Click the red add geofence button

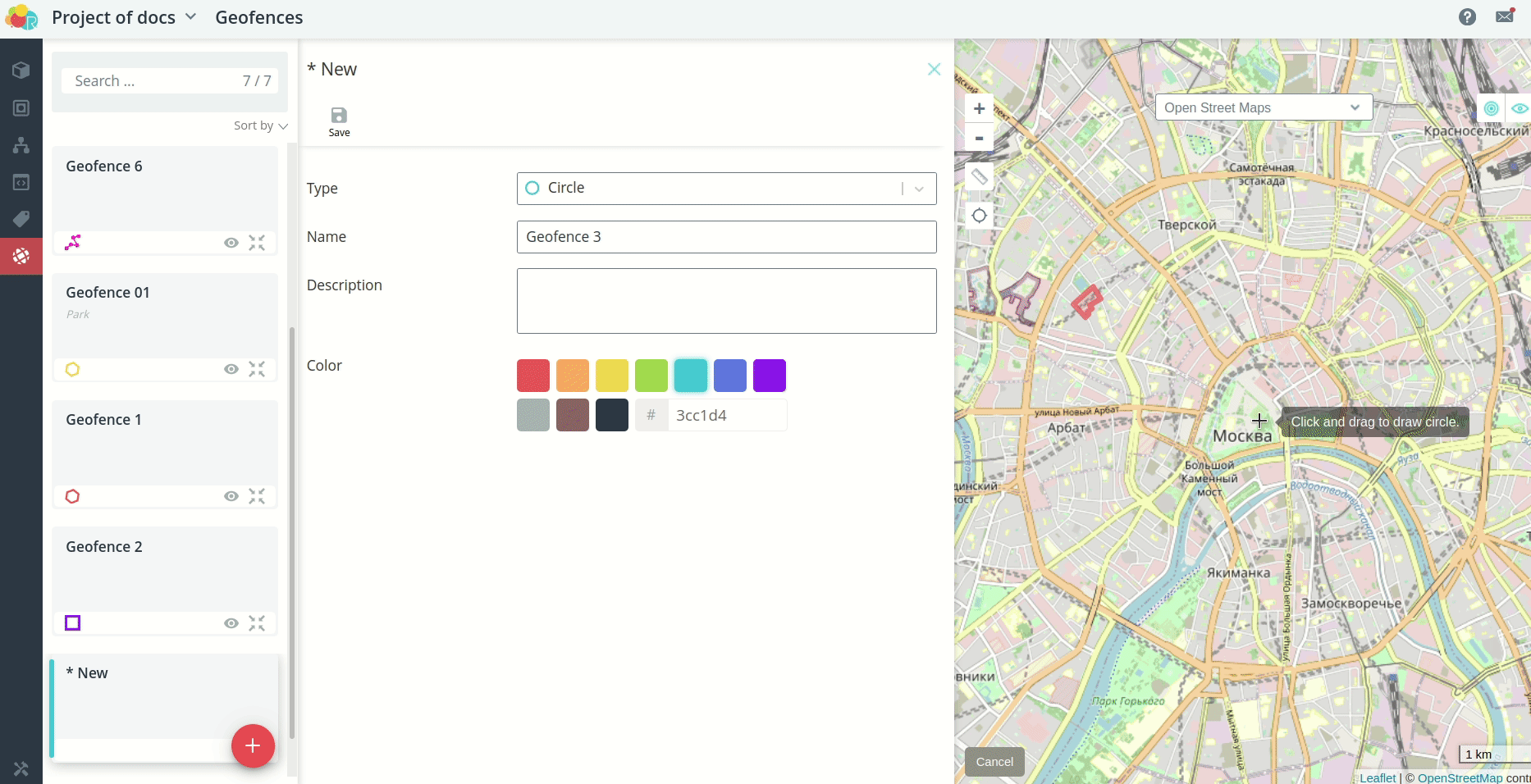253,745
